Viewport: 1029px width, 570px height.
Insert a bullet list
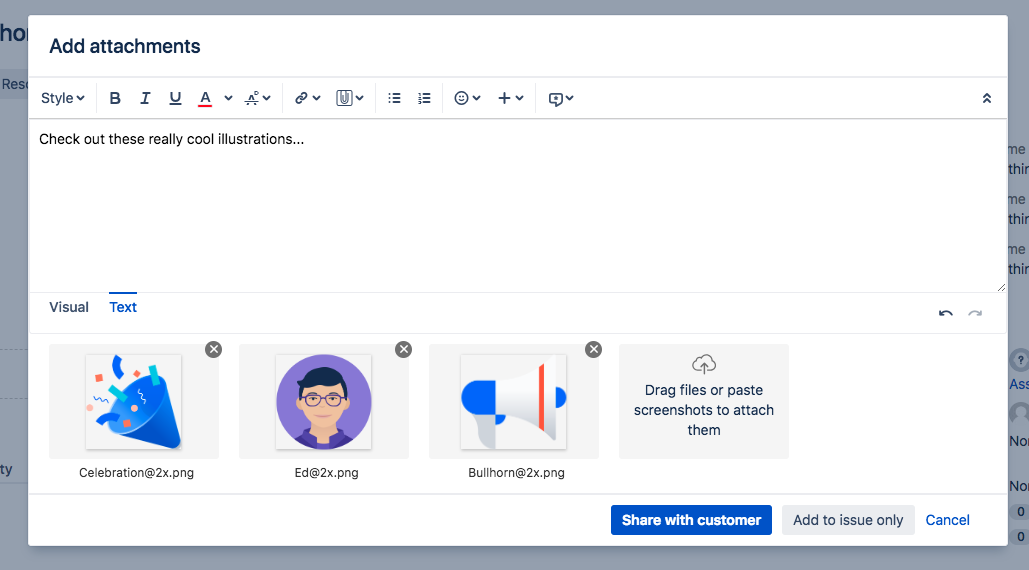click(x=394, y=98)
